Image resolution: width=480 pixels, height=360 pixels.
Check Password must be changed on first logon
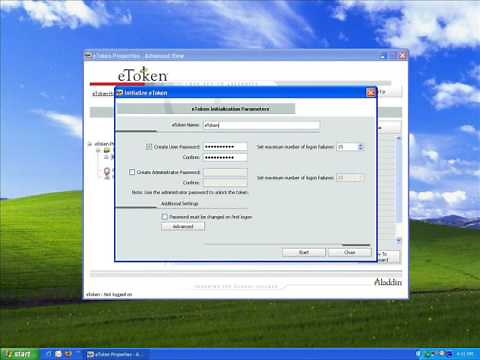[x=165, y=217]
